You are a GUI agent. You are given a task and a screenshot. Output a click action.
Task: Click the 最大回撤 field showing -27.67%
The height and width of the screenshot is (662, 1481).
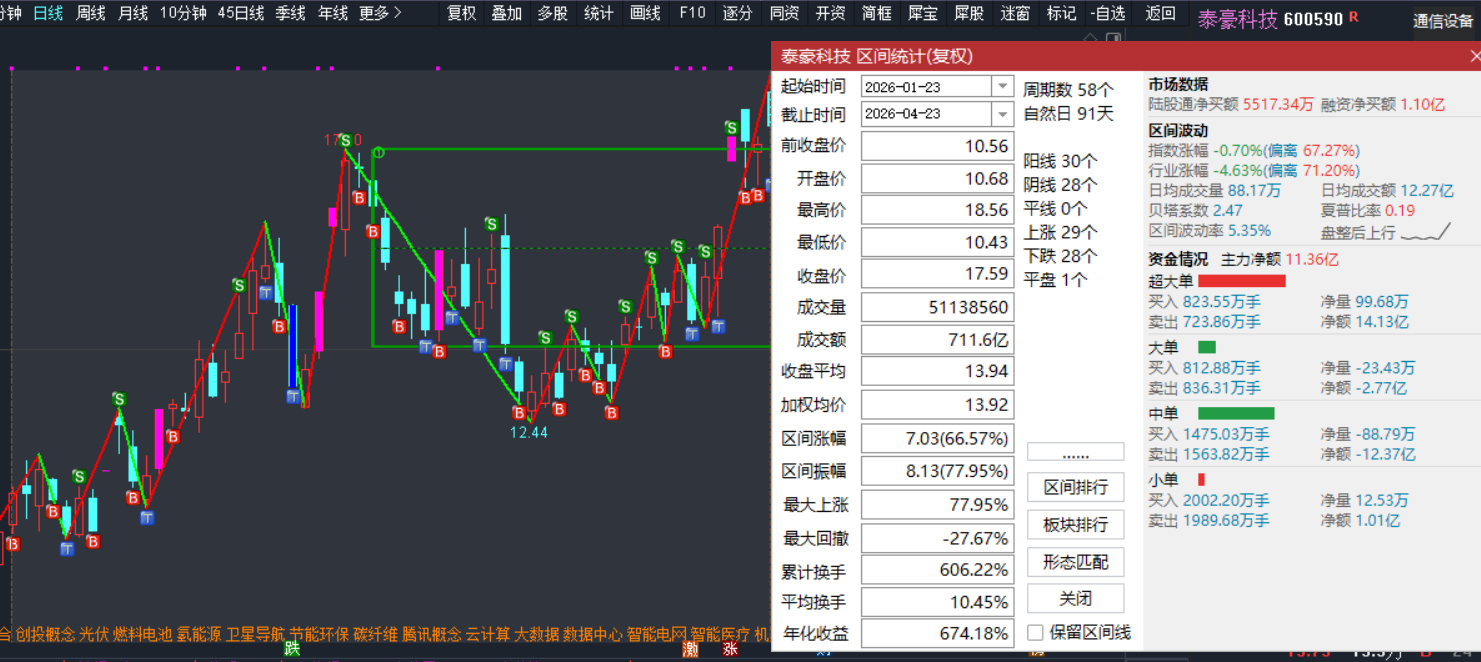point(937,538)
